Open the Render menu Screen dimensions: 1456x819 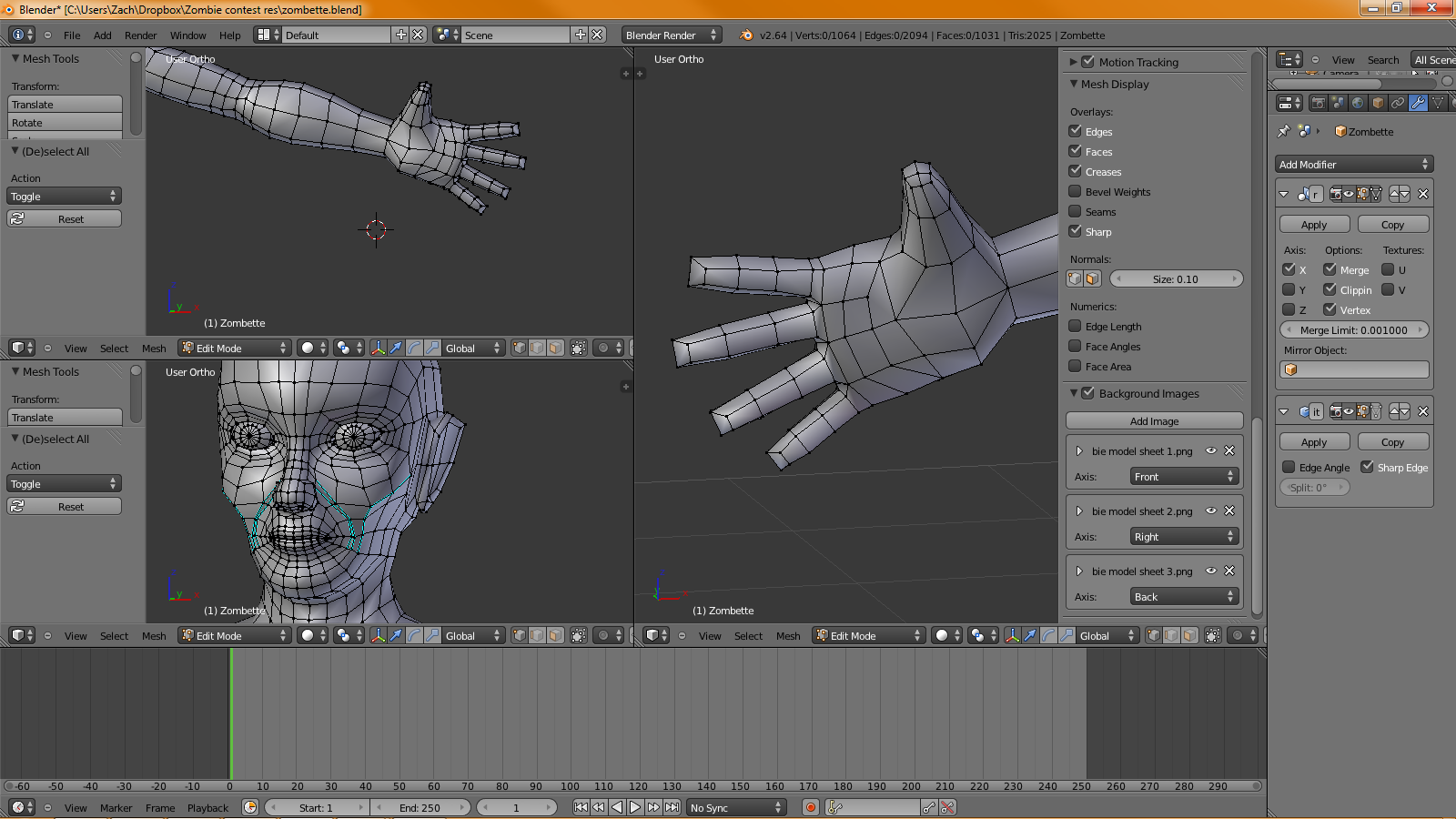[x=140, y=35]
